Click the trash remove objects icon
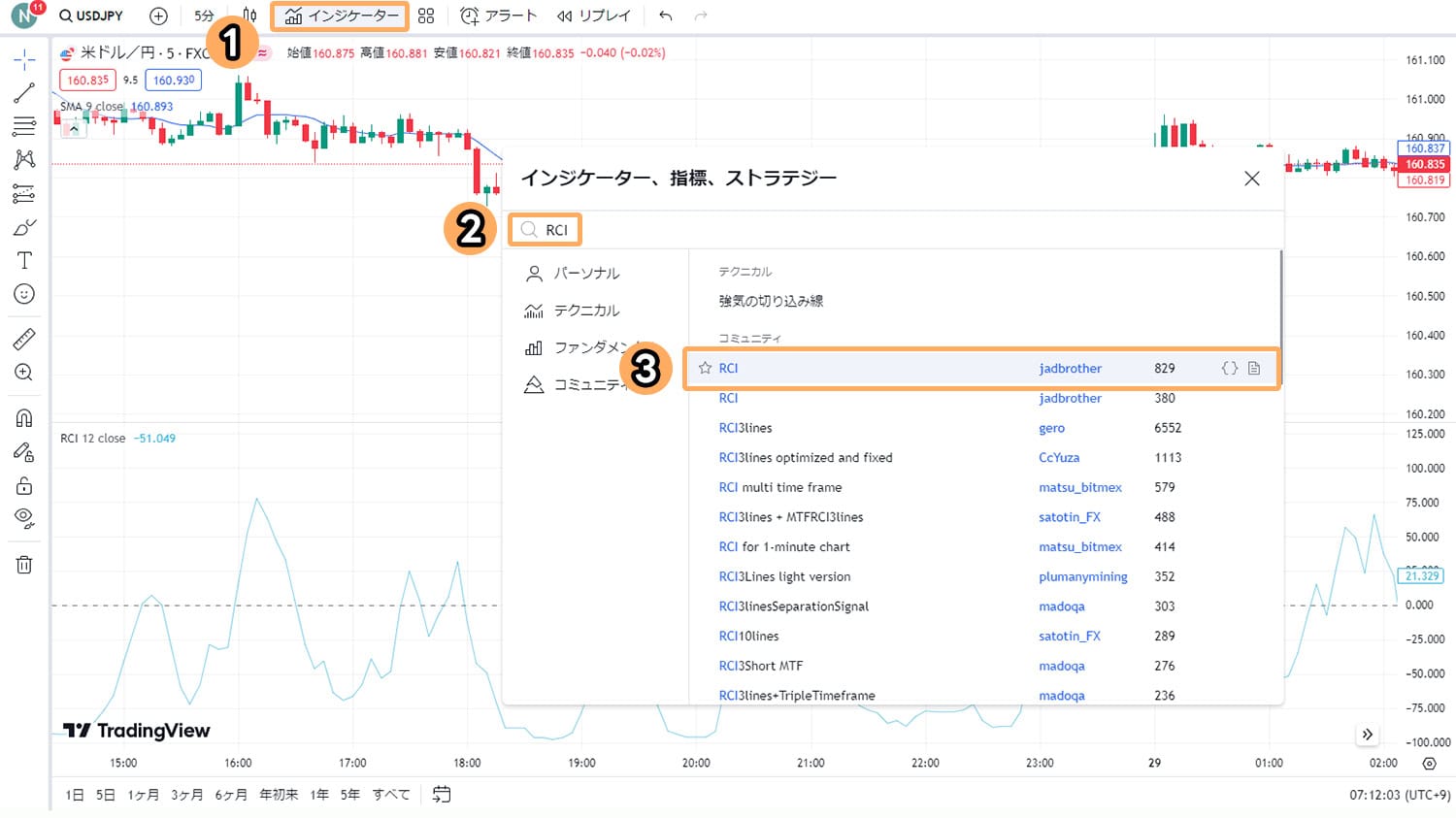Screen dimensions: 1456x818 24,565
